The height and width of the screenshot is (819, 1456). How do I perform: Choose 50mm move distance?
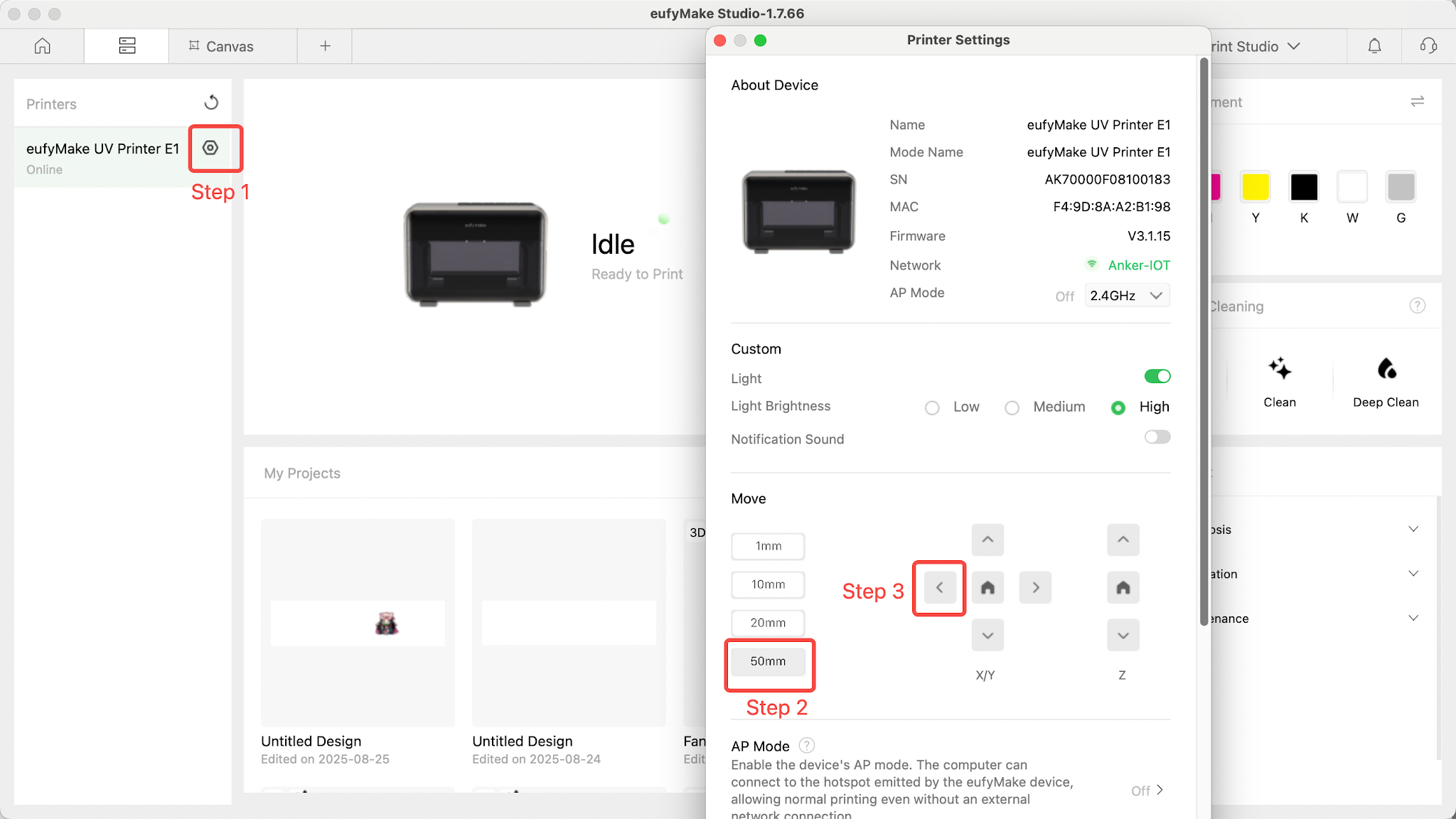coord(768,661)
